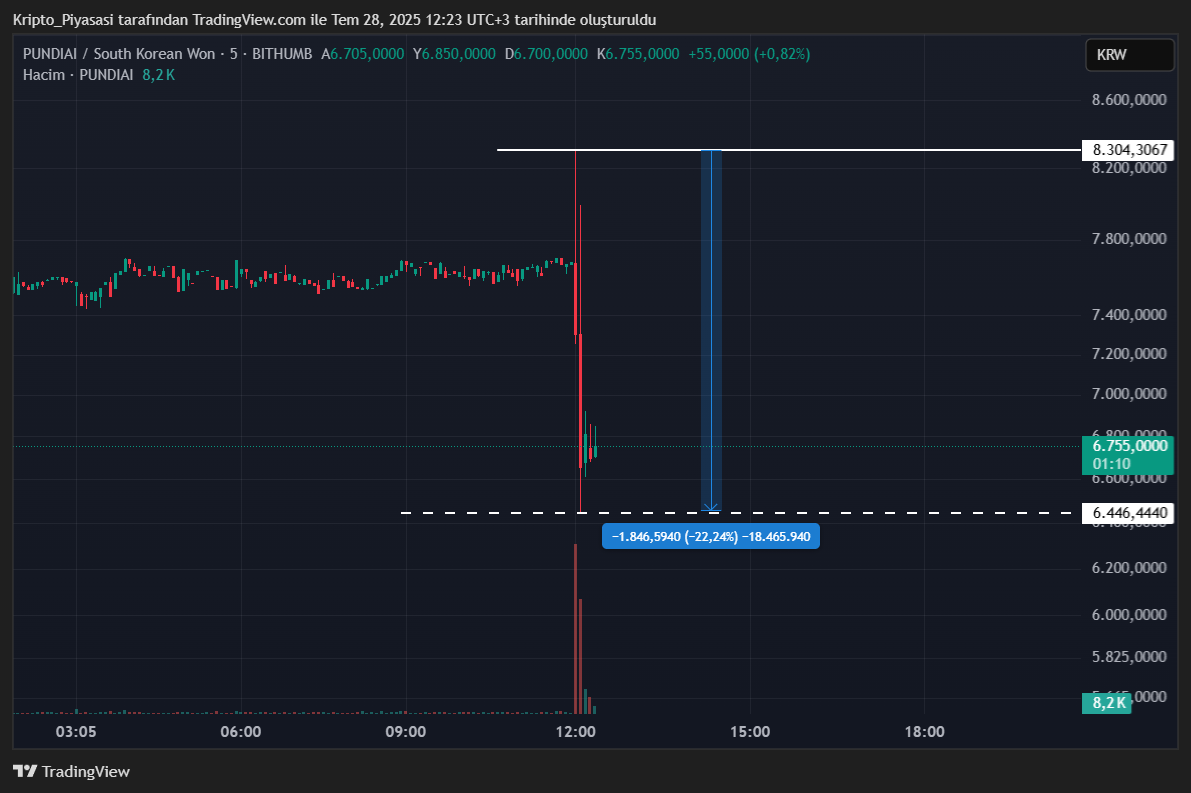Click the Hacim · PUNDIAI volume indicator label

pos(78,74)
